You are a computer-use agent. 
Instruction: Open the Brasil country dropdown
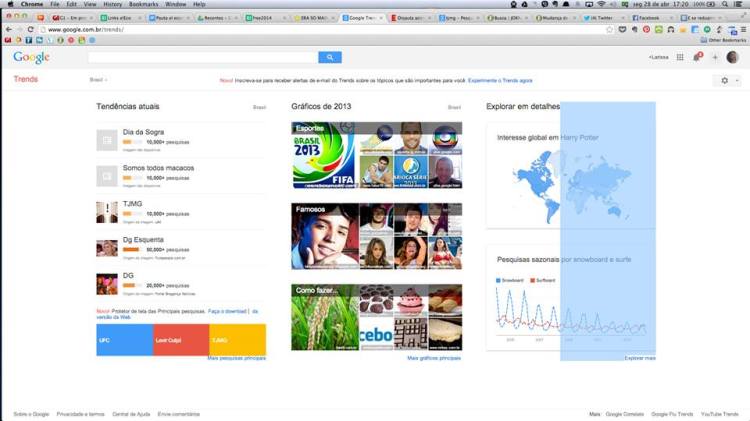pos(98,80)
